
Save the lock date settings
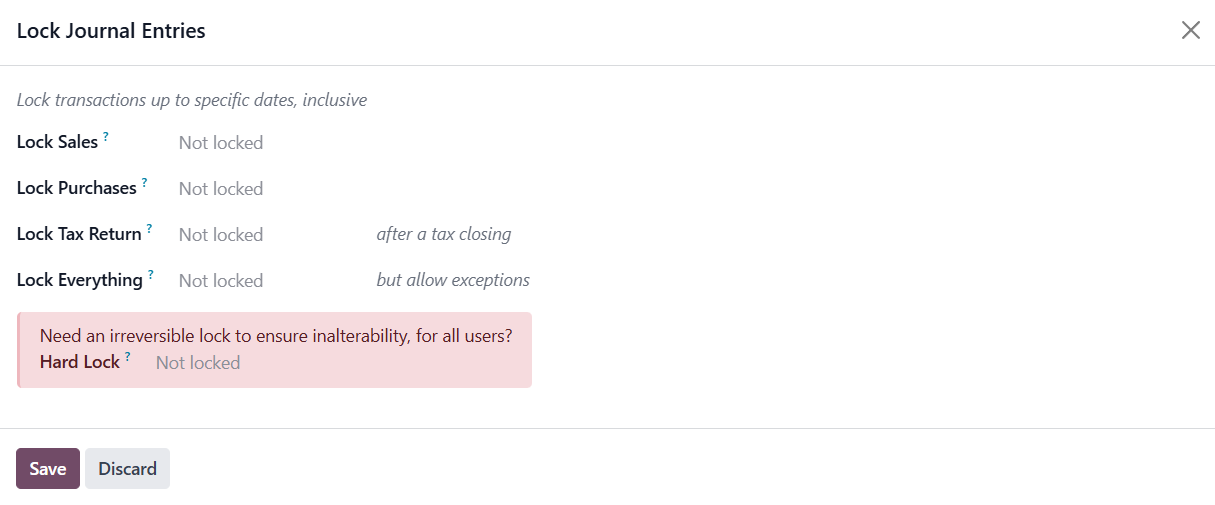(x=48, y=469)
